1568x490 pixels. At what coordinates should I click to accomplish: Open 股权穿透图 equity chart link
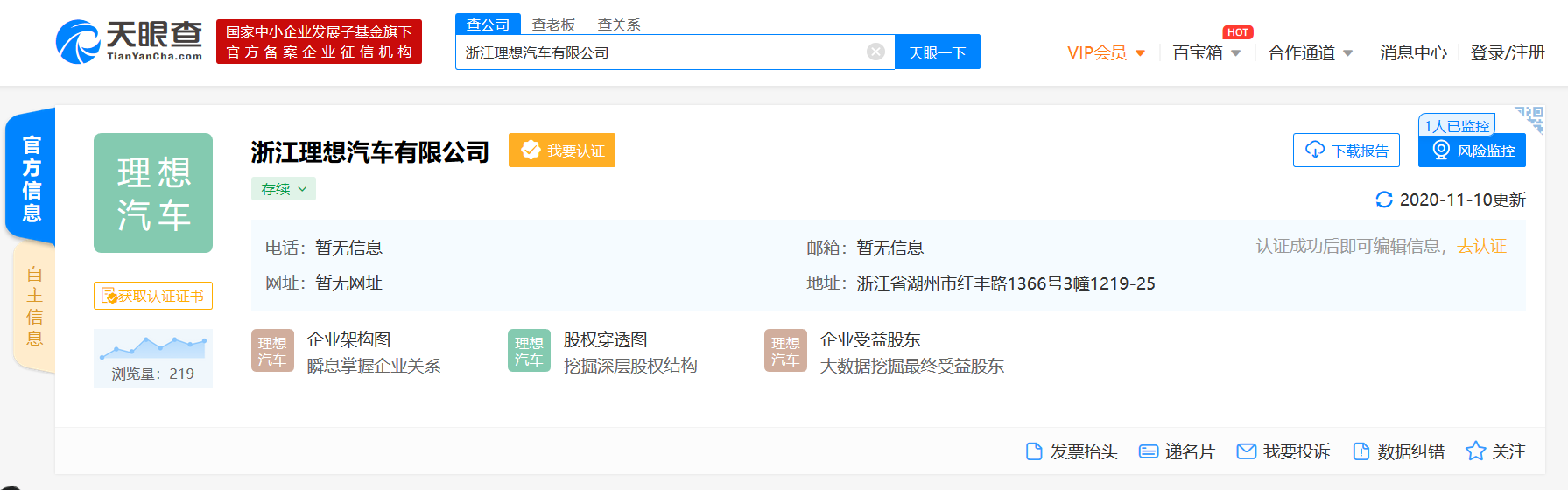[x=605, y=339]
